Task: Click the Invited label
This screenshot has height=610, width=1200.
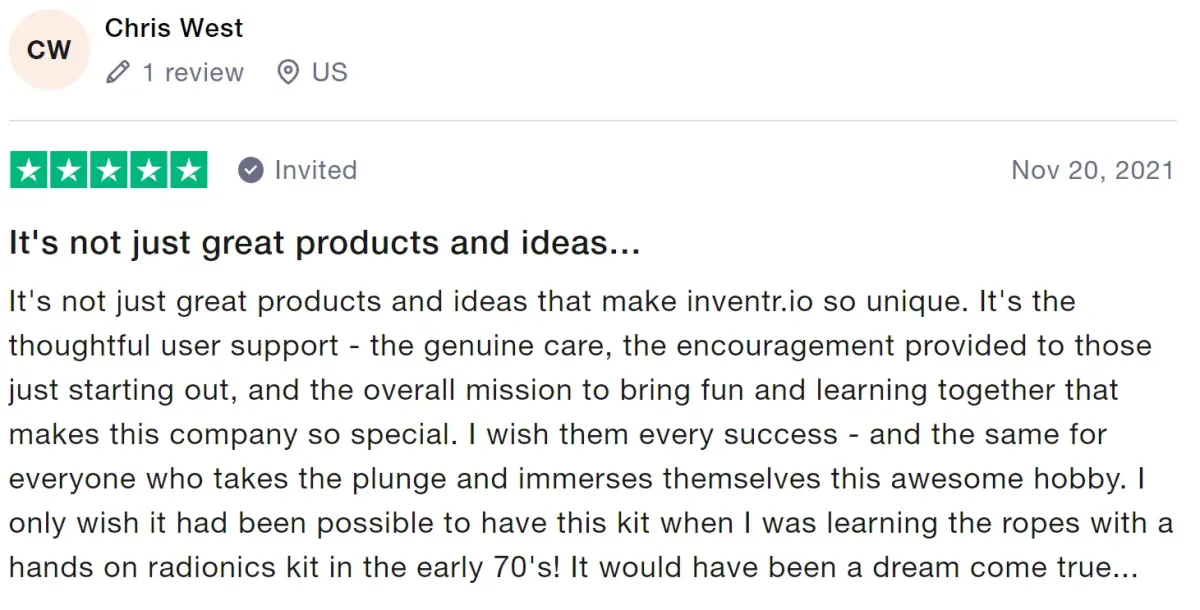Action: click(315, 171)
